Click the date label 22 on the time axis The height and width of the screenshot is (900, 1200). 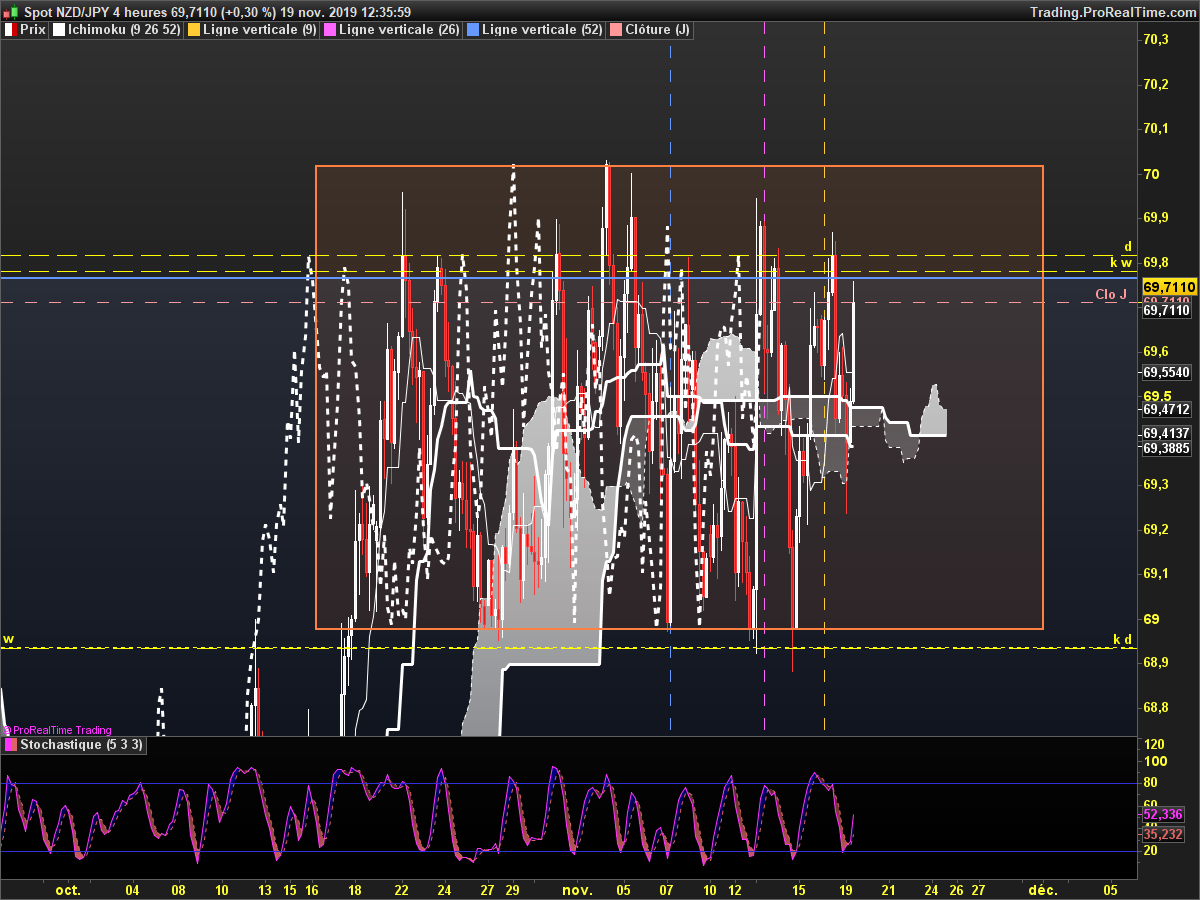[402, 889]
